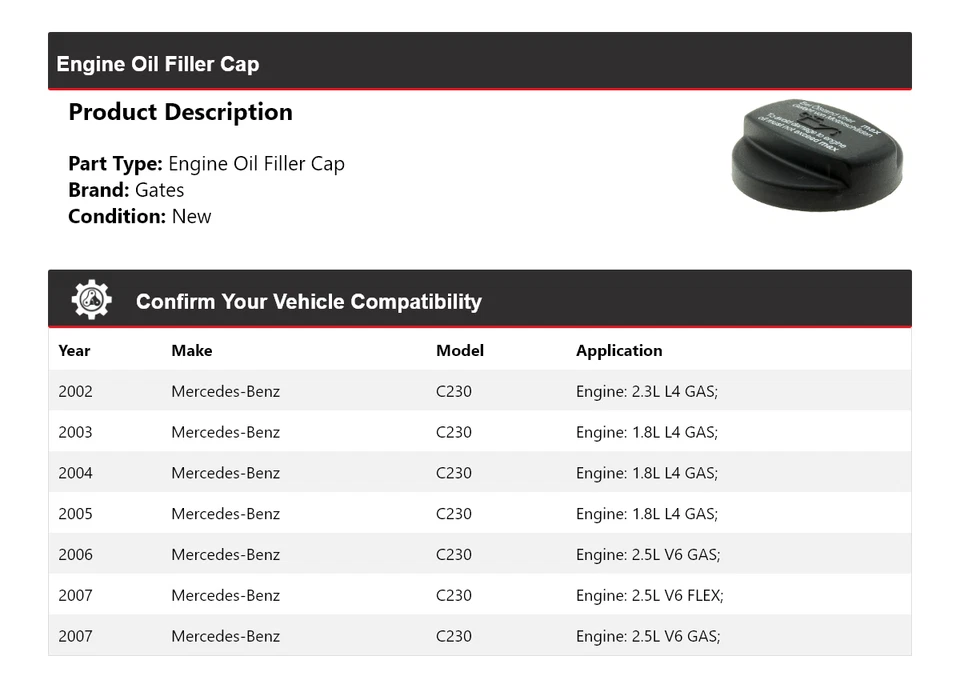Click the Condition: New text
960x688 pixels.
click(x=140, y=216)
